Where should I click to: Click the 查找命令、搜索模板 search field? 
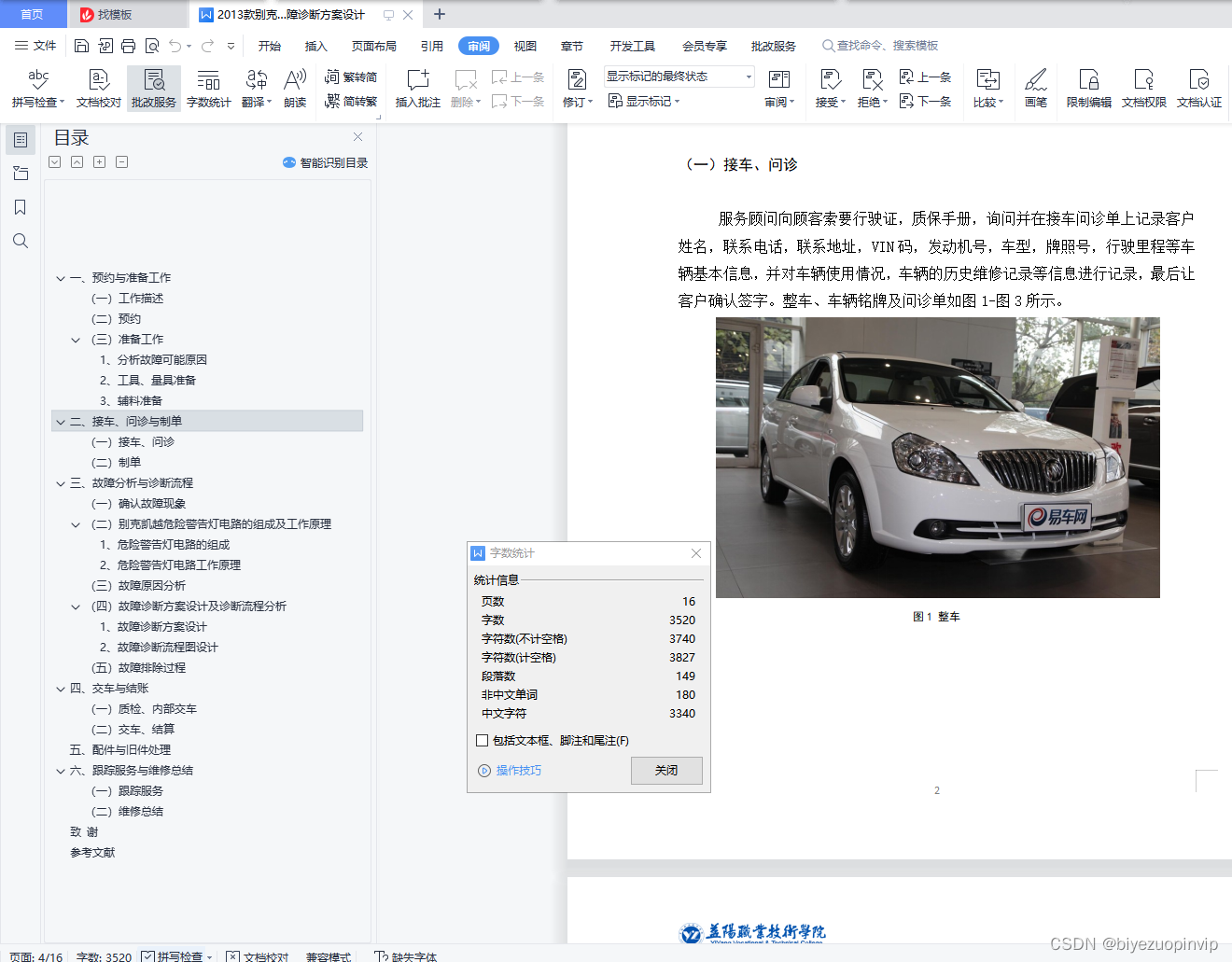(881, 45)
